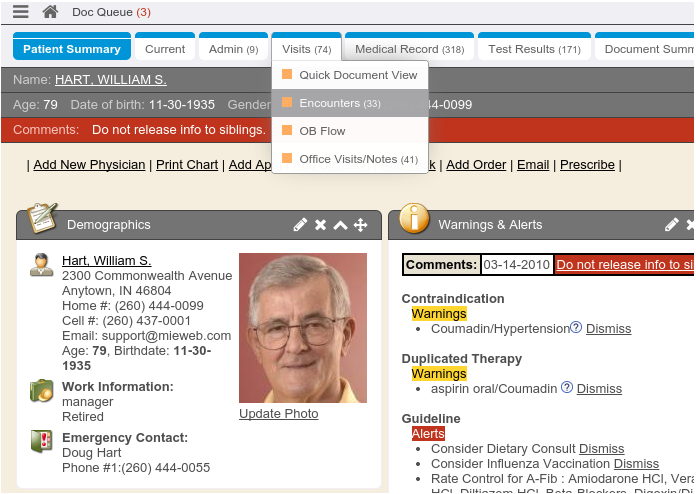Click the Demographics move arrows icon

pos(361,225)
